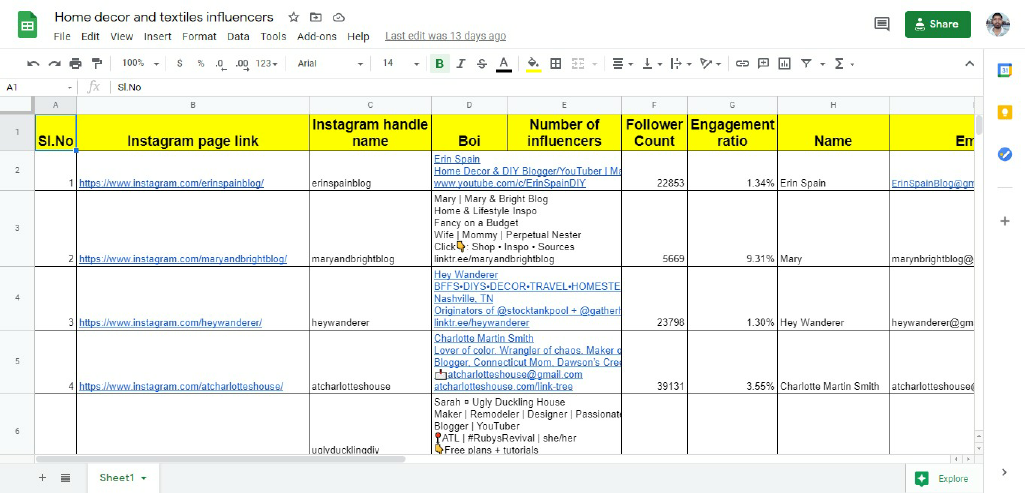View cloud save status icon
Image resolution: width=1025 pixels, height=493 pixels.
(x=339, y=17)
